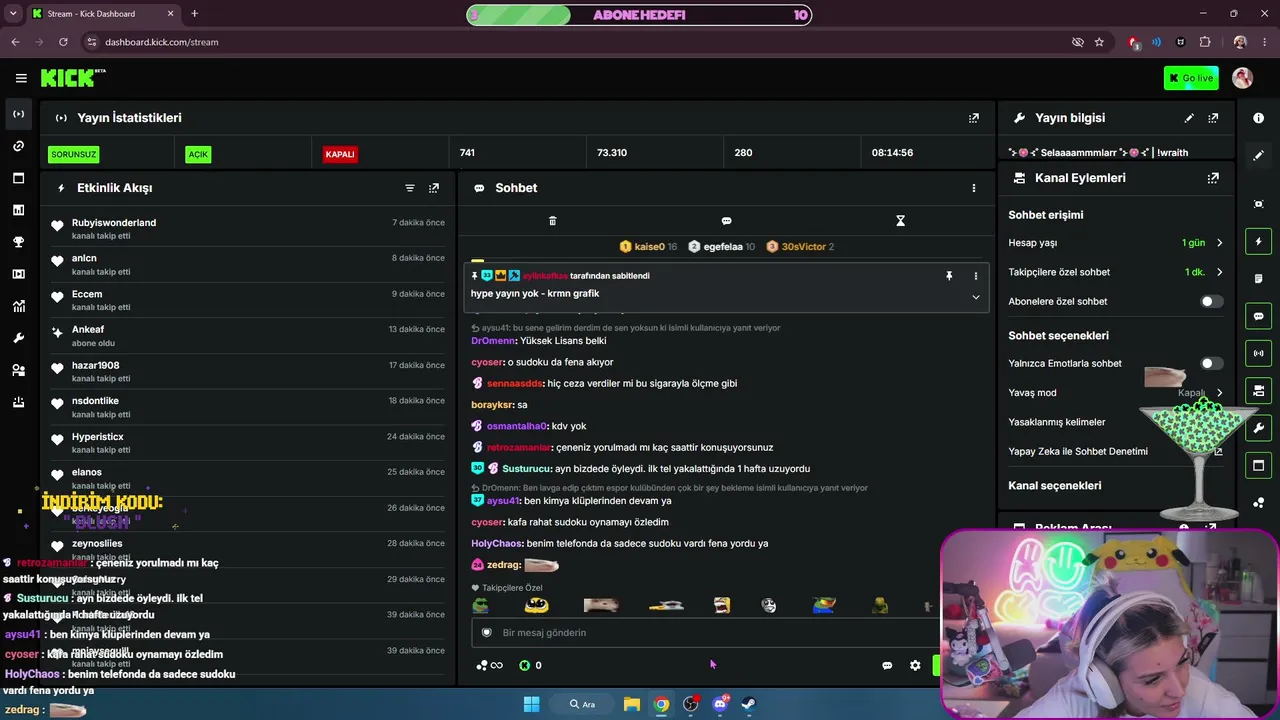
Task: Open the trophy icon in left sidebar
Action: click(18, 242)
